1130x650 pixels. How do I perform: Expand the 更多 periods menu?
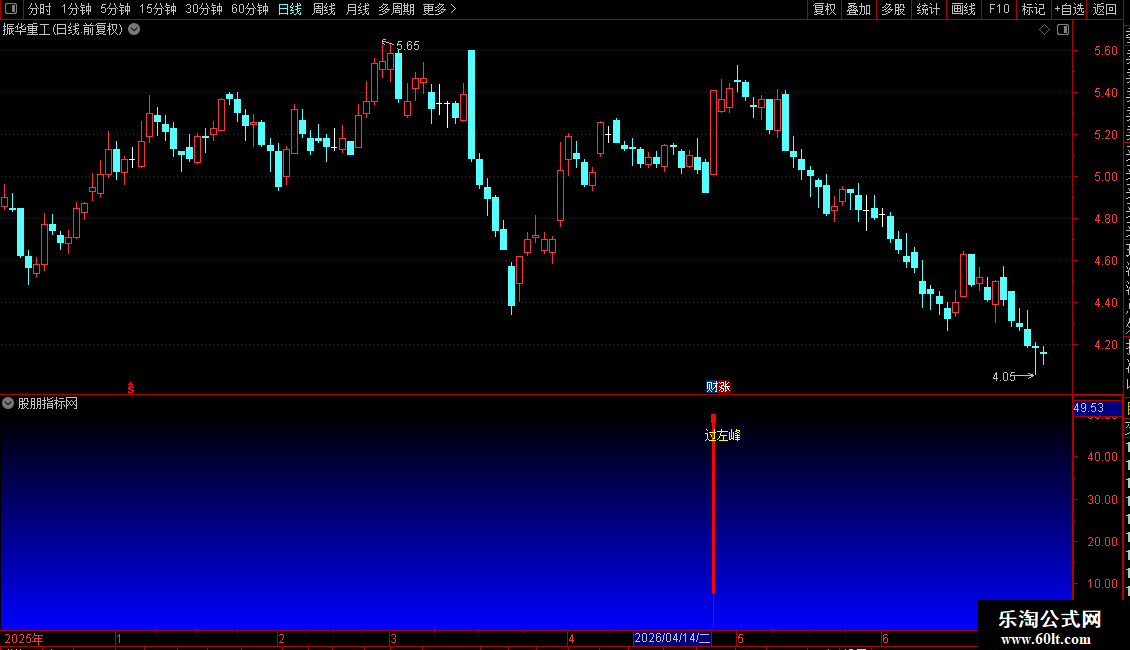(x=440, y=9)
